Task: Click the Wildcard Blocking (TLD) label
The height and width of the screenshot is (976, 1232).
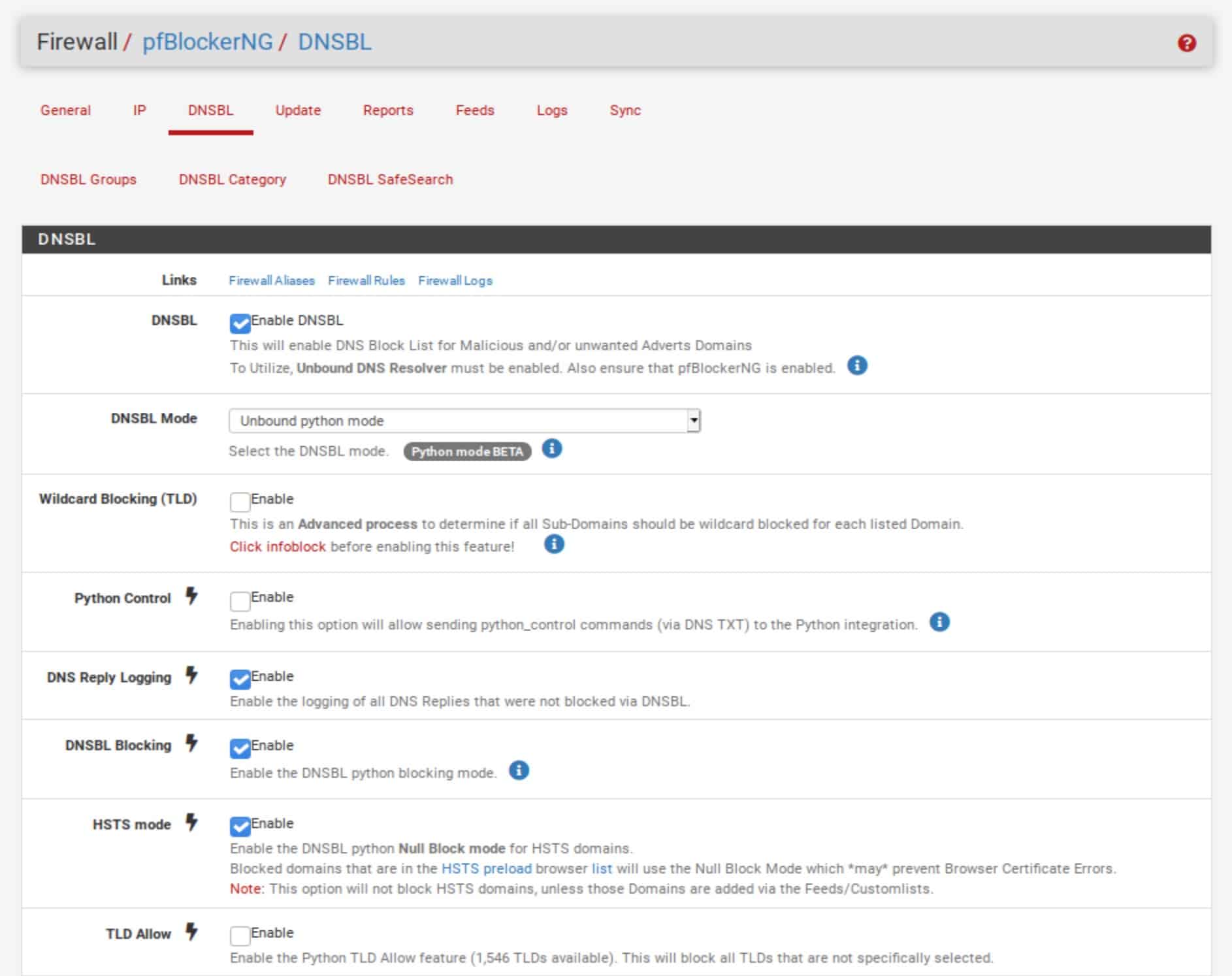Action: (118, 499)
